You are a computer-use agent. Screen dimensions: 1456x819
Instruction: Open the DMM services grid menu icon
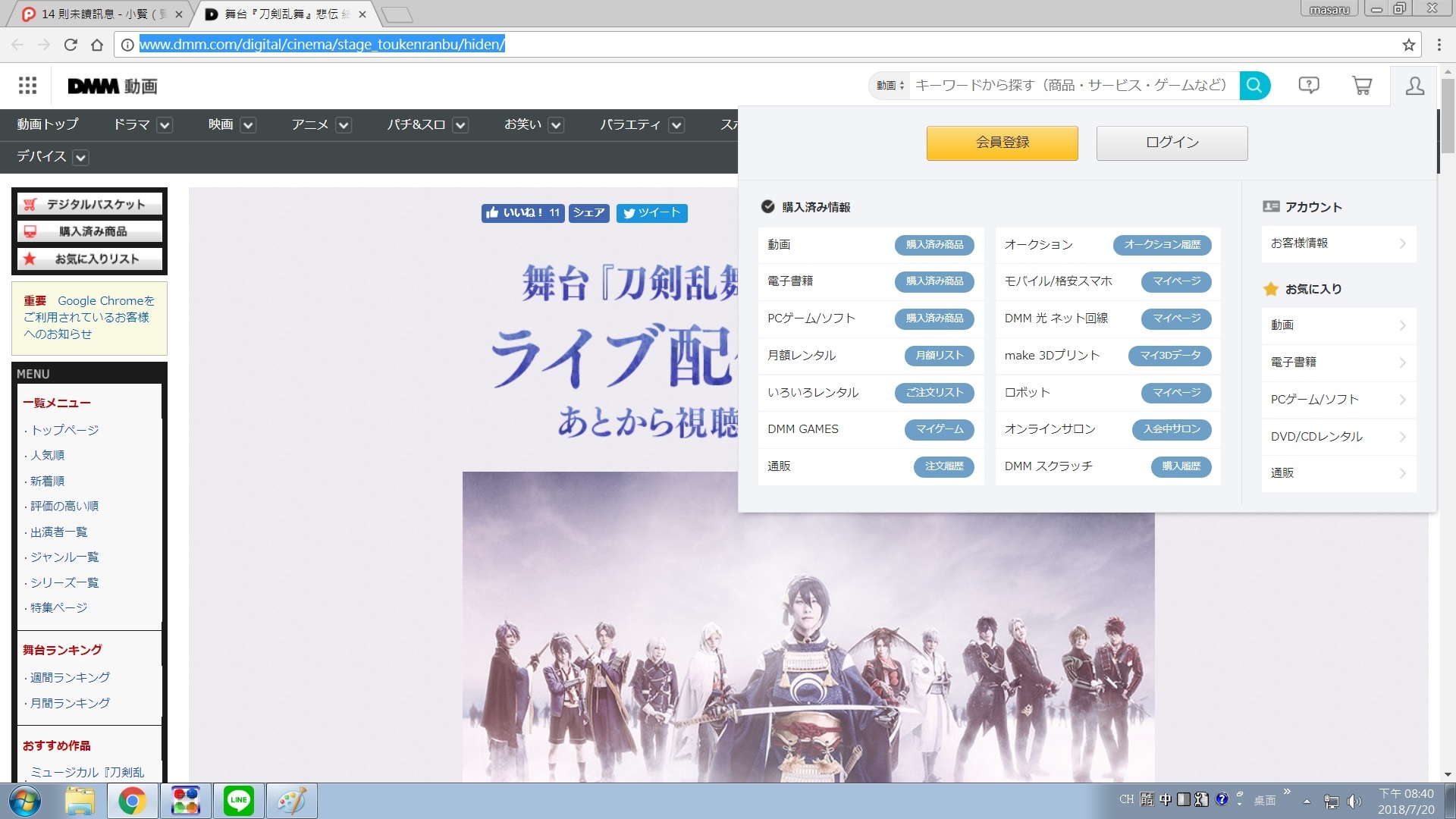27,86
